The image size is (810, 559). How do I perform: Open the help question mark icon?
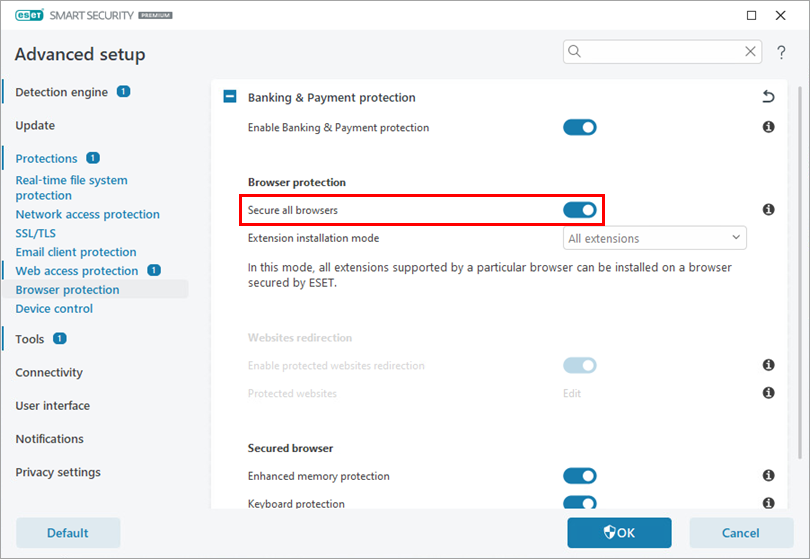[781, 52]
